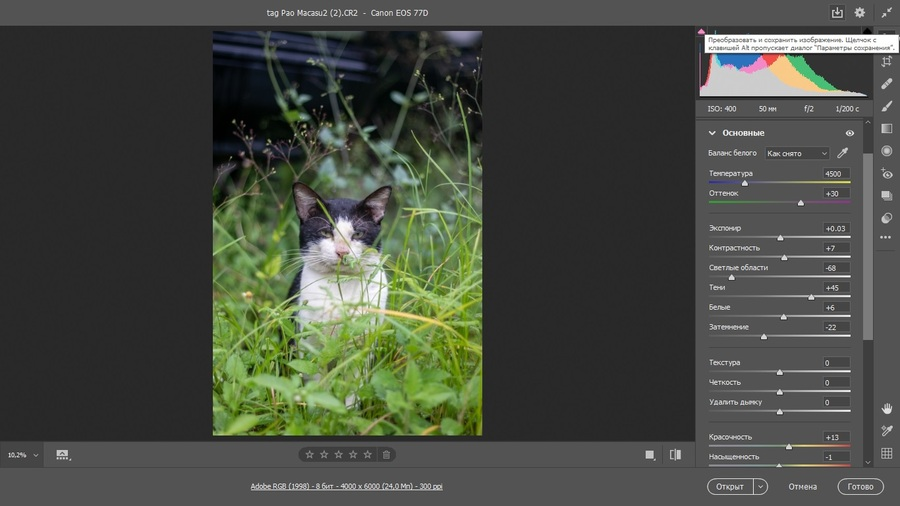Click the Красочность slider handle
This screenshot has height=506, width=900.
pos(789,446)
